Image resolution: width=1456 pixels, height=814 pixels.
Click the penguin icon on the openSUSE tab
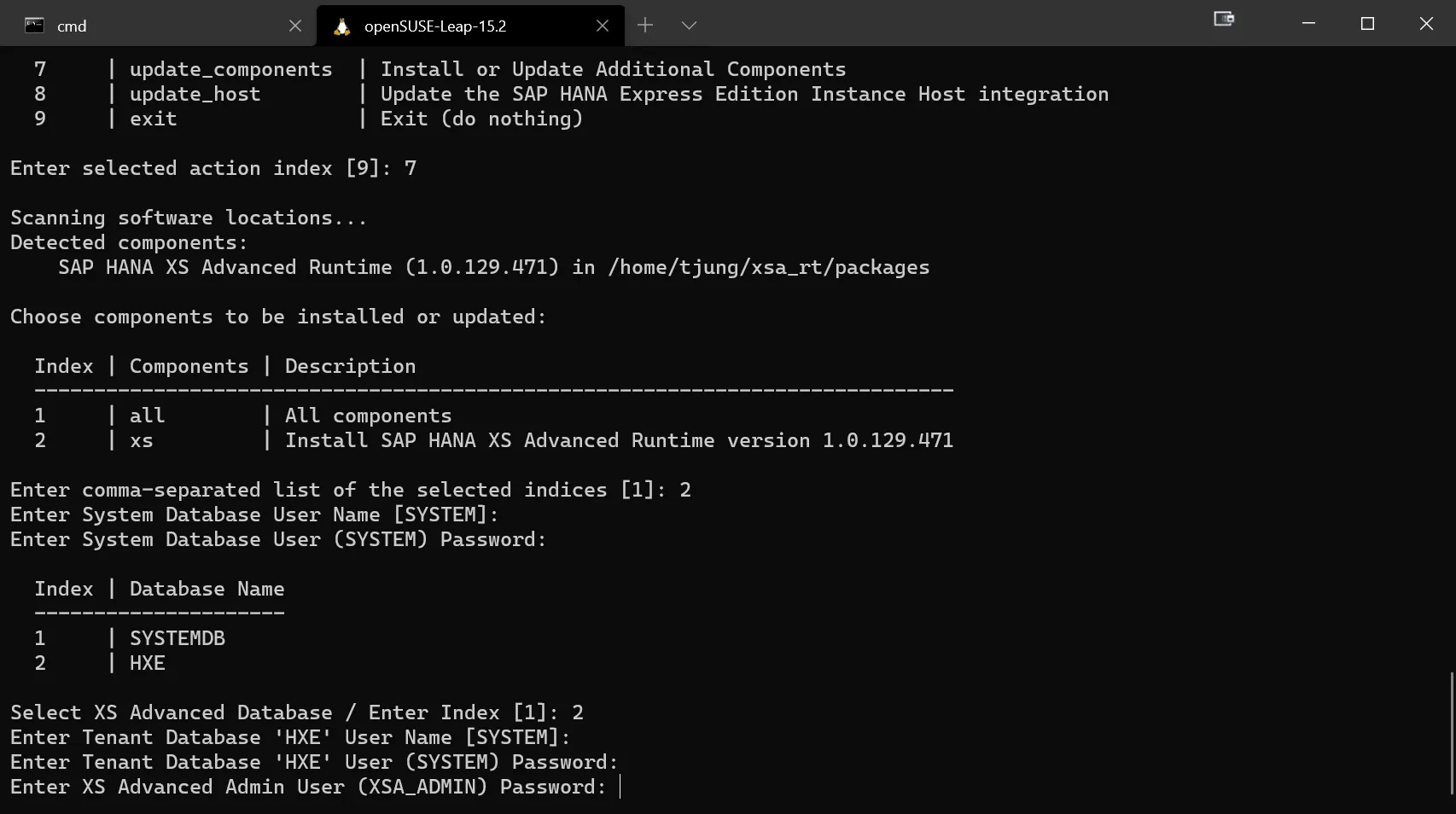[x=342, y=26]
